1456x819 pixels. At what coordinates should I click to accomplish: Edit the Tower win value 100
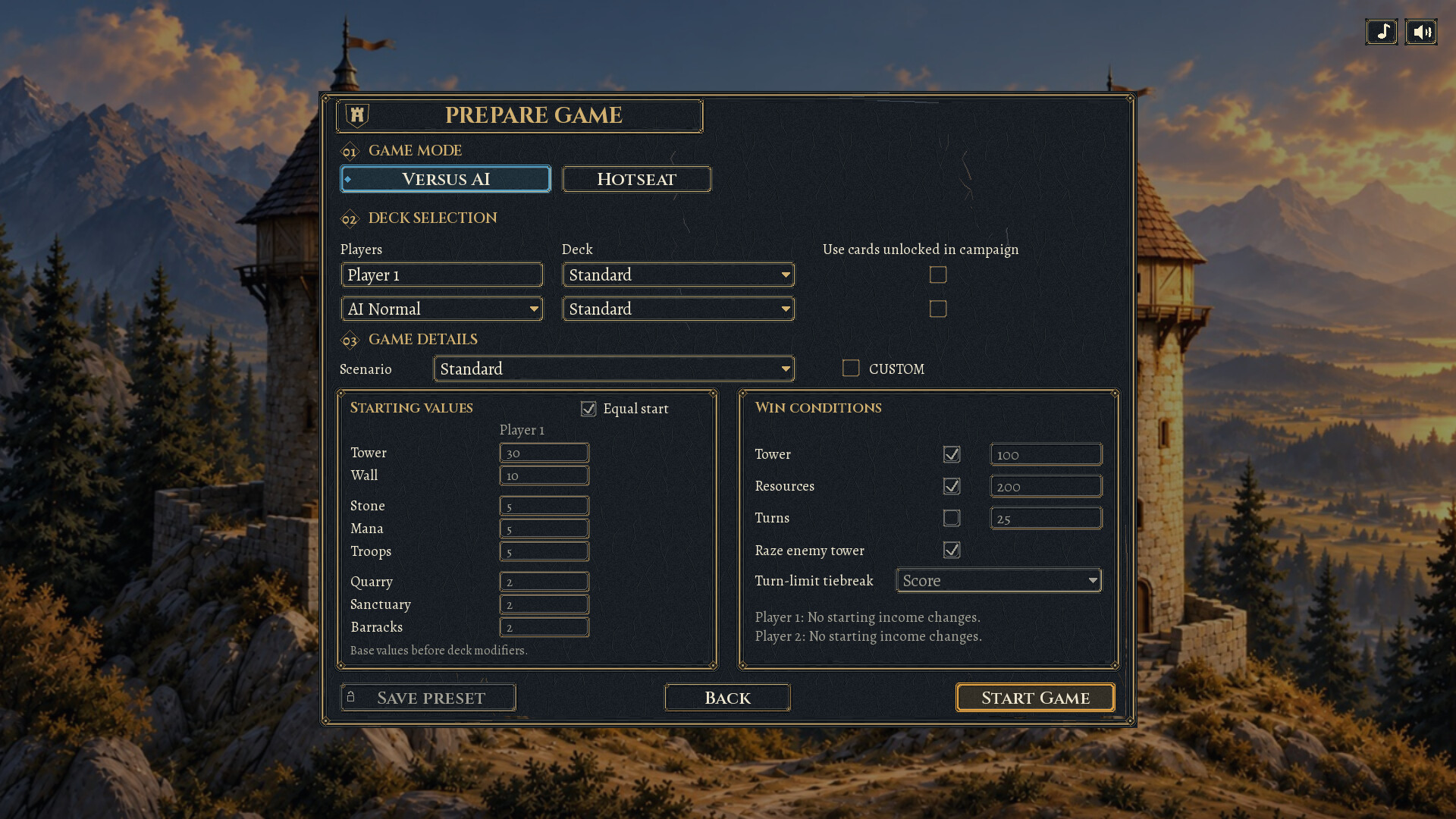click(x=1046, y=454)
